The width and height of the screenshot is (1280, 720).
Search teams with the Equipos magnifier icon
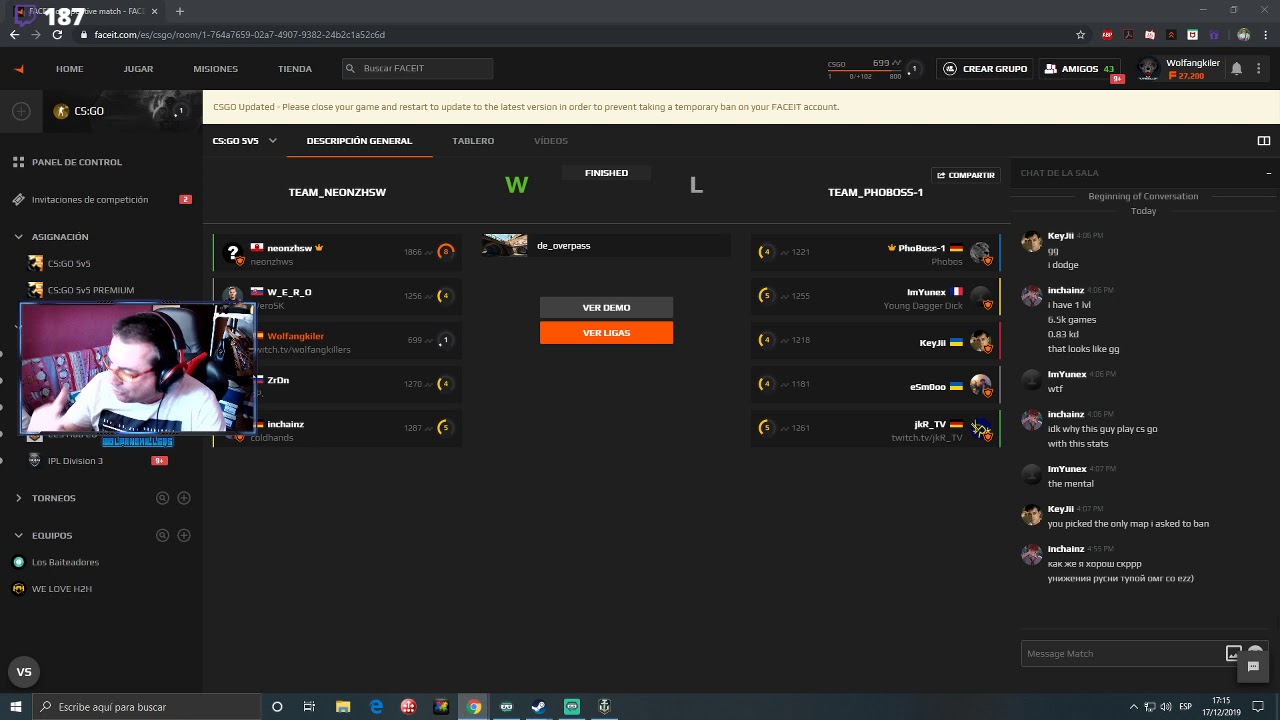[162, 536]
